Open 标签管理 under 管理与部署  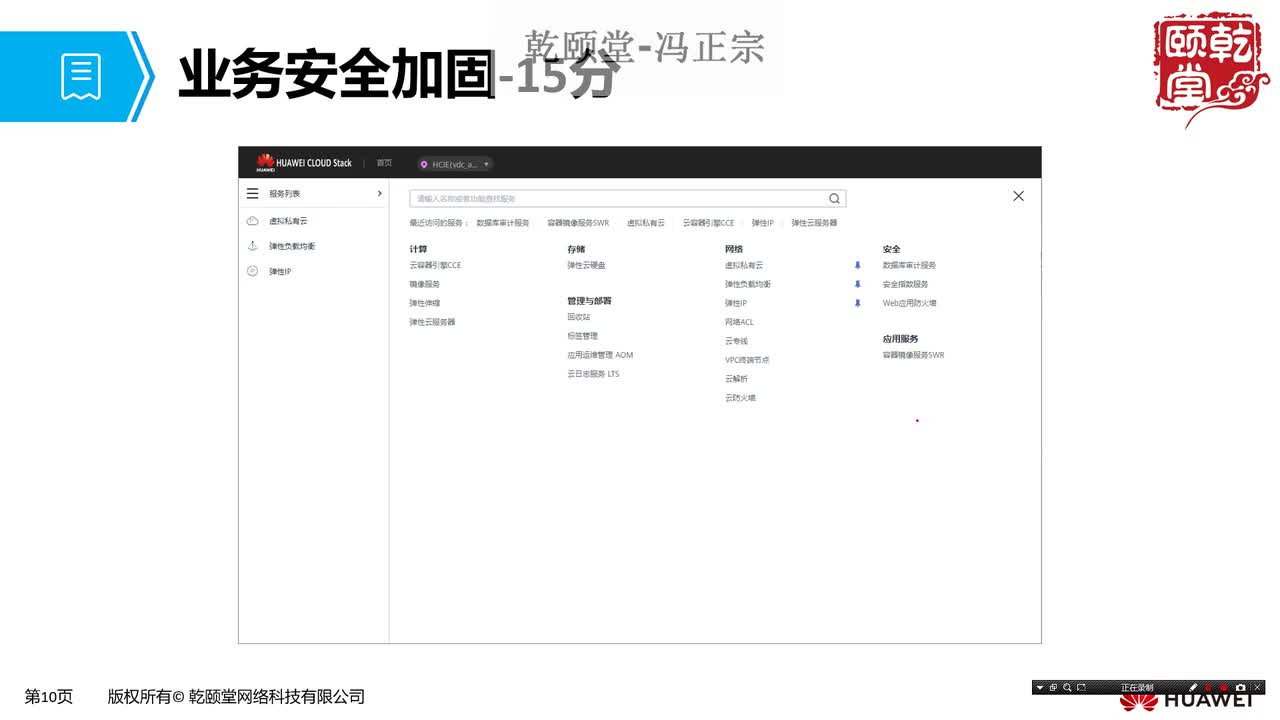tap(582, 336)
